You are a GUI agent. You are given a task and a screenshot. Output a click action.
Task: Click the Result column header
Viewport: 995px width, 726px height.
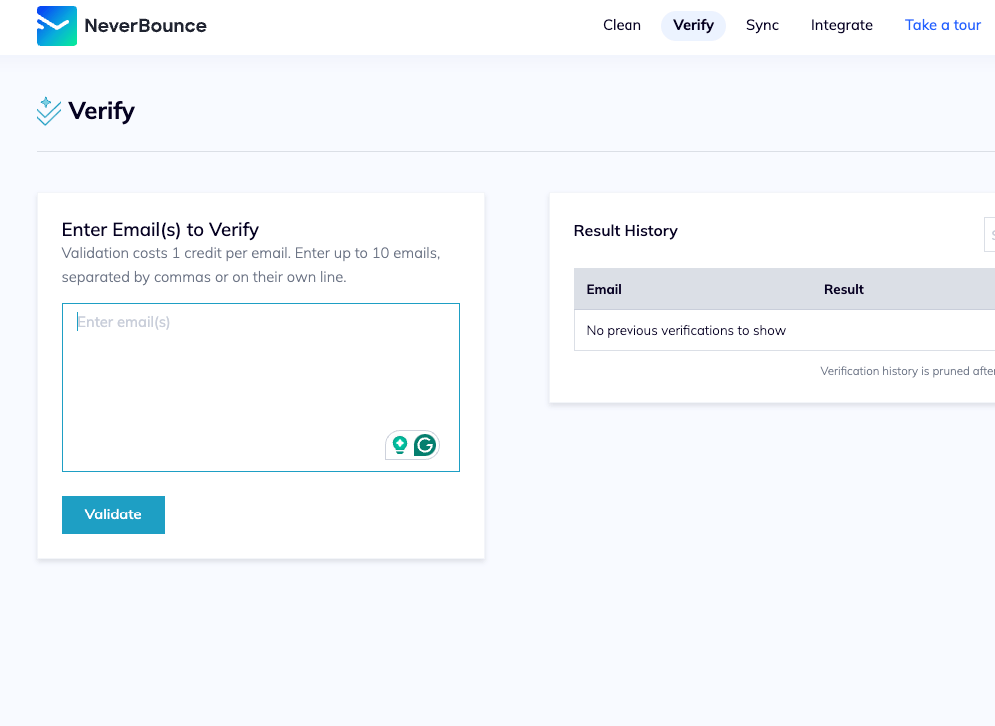tap(843, 289)
